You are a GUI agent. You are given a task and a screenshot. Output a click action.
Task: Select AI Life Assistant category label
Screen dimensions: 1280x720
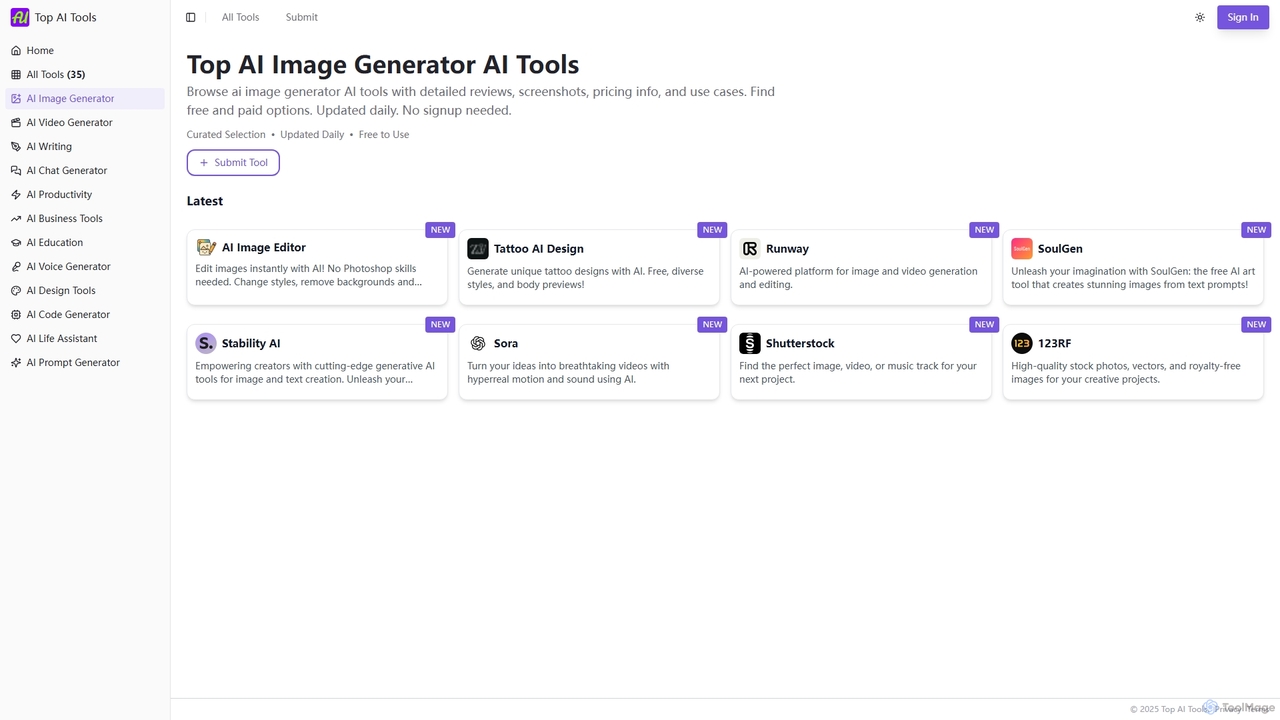62,338
